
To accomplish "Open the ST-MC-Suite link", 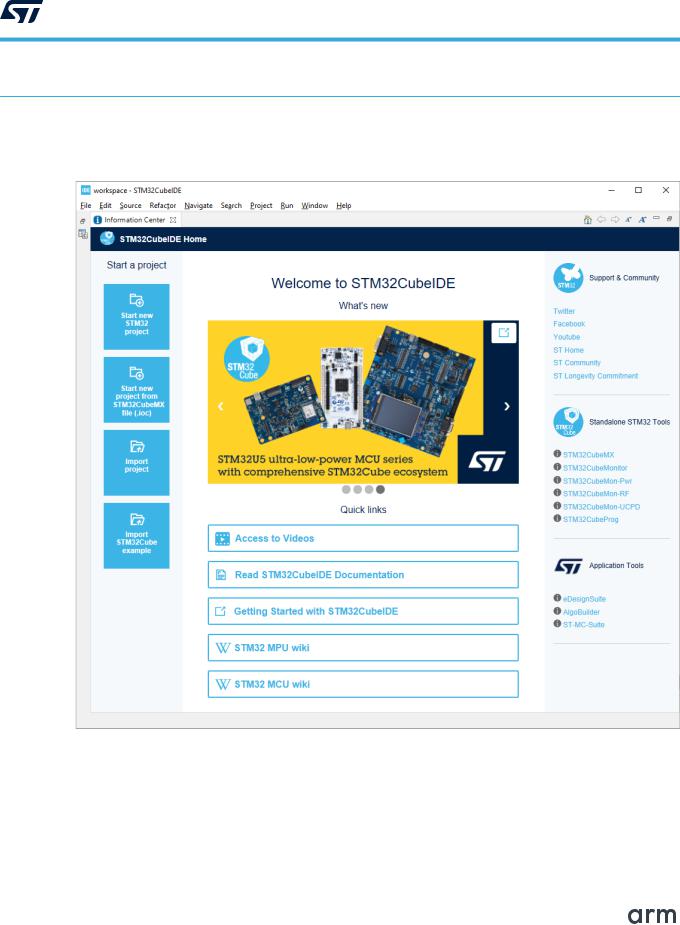I will click(x=584, y=625).
